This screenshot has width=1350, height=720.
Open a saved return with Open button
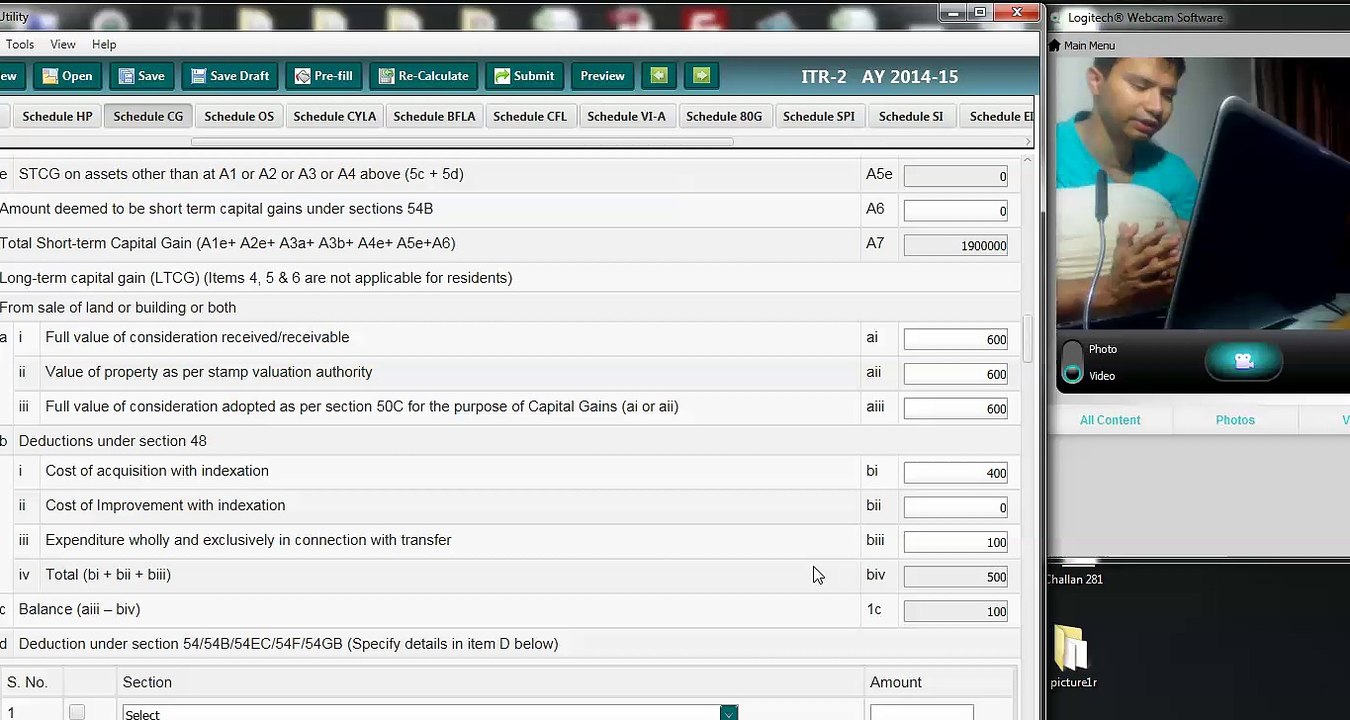coord(67,76)
